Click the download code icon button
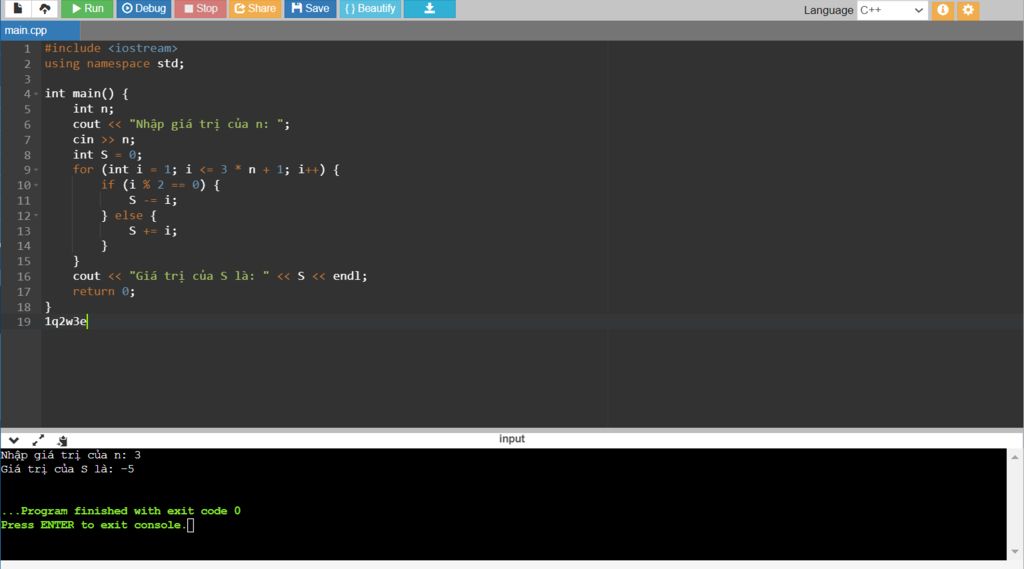 429,9
